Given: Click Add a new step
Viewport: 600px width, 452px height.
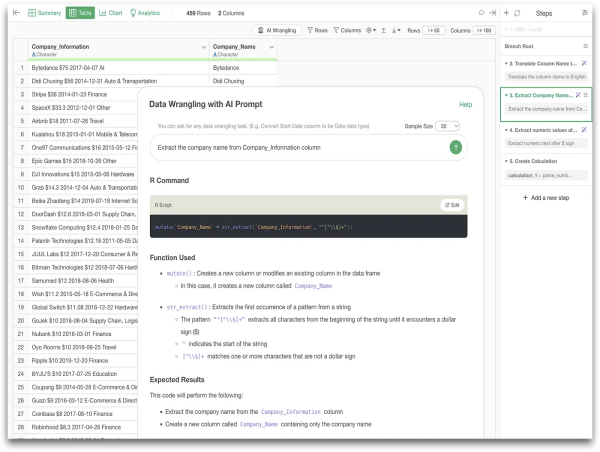Looking at the screenshot, I should (x=546, y=198).
